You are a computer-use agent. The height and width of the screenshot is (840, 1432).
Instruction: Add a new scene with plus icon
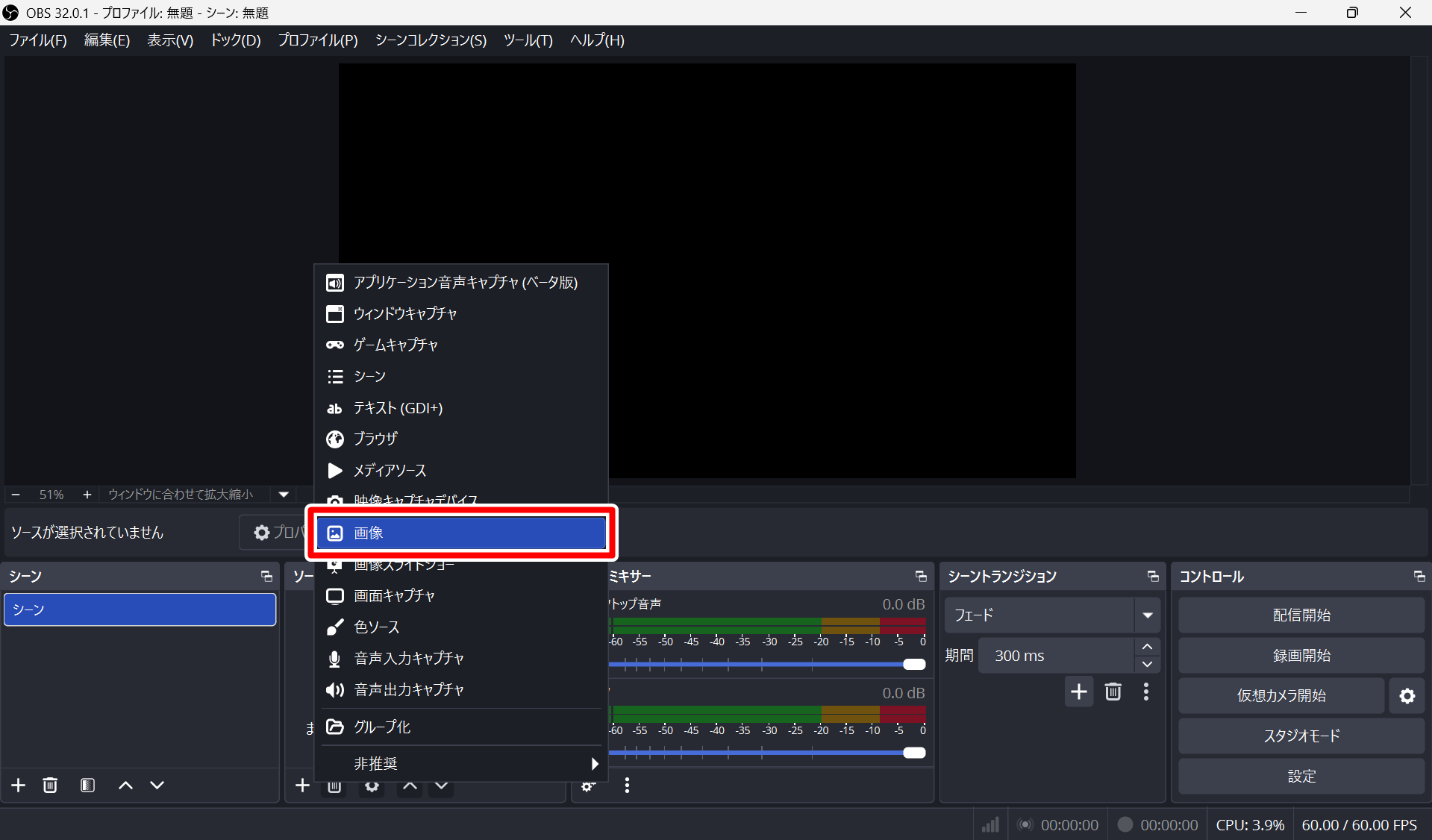coord(19,785)
